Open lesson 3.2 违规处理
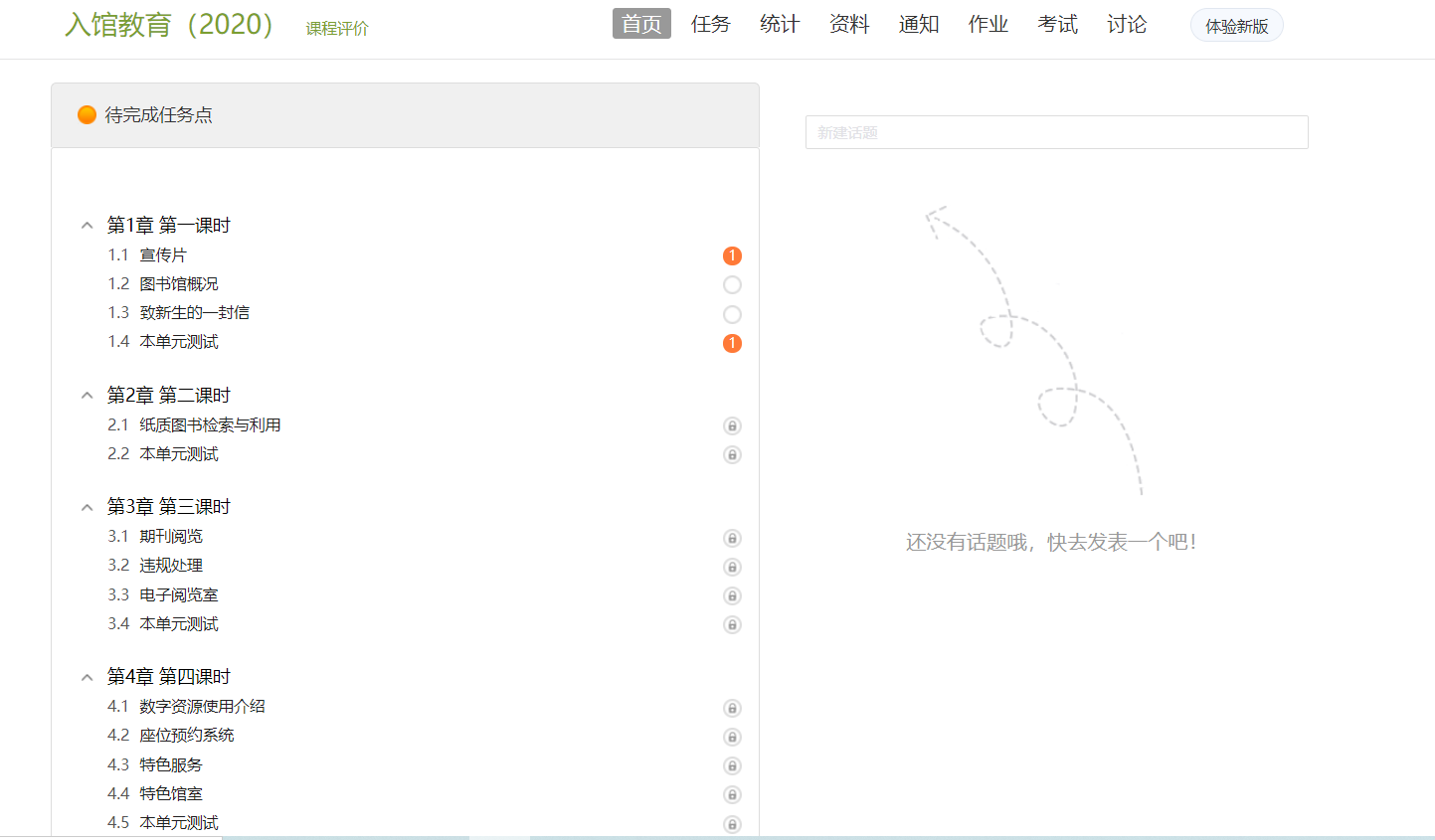The width and height of the screenshot is (1435, 840). pyautogui.click(x=171, y=566)
